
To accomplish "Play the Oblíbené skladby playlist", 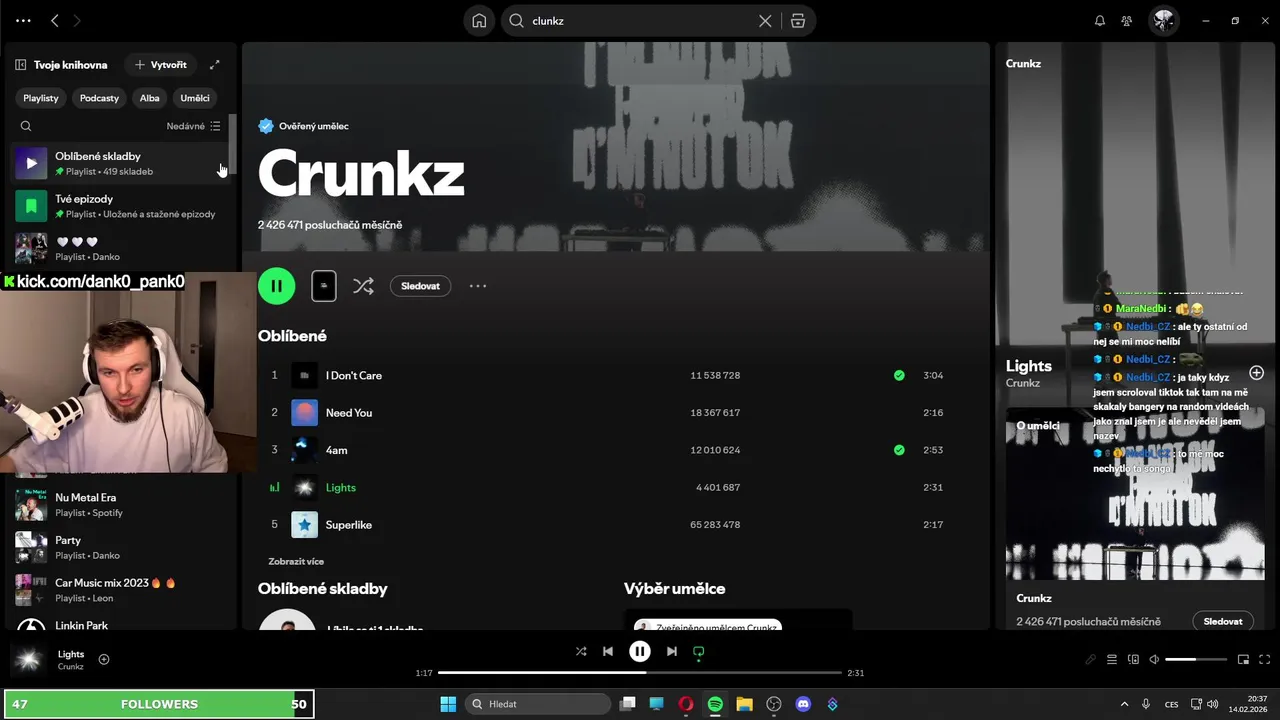I will pos(31,163).
